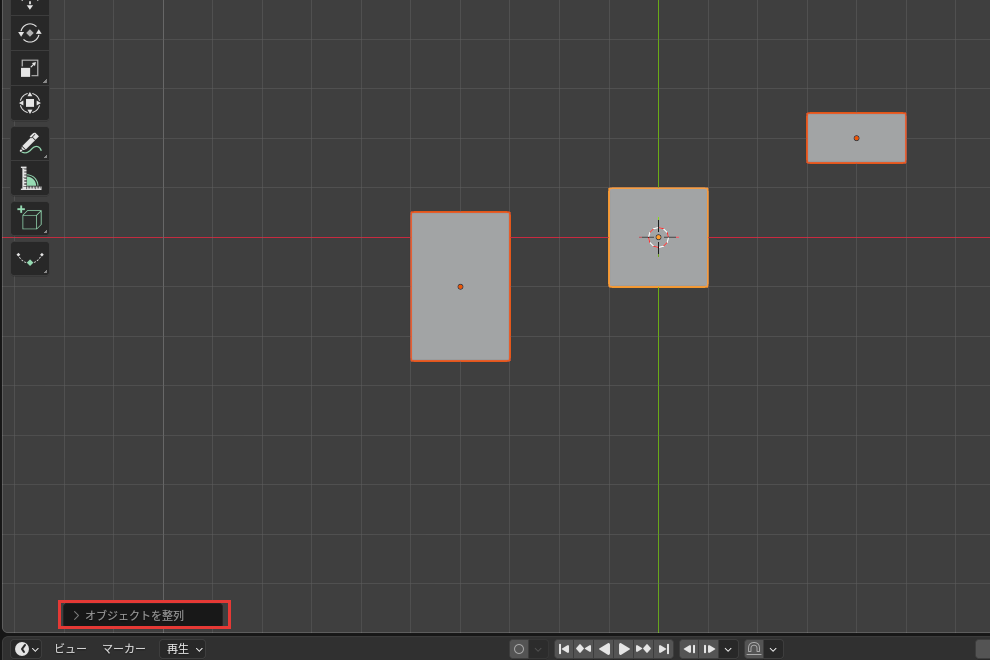
Task: Select the Annotate pencil tool
Action: point(30,143)
